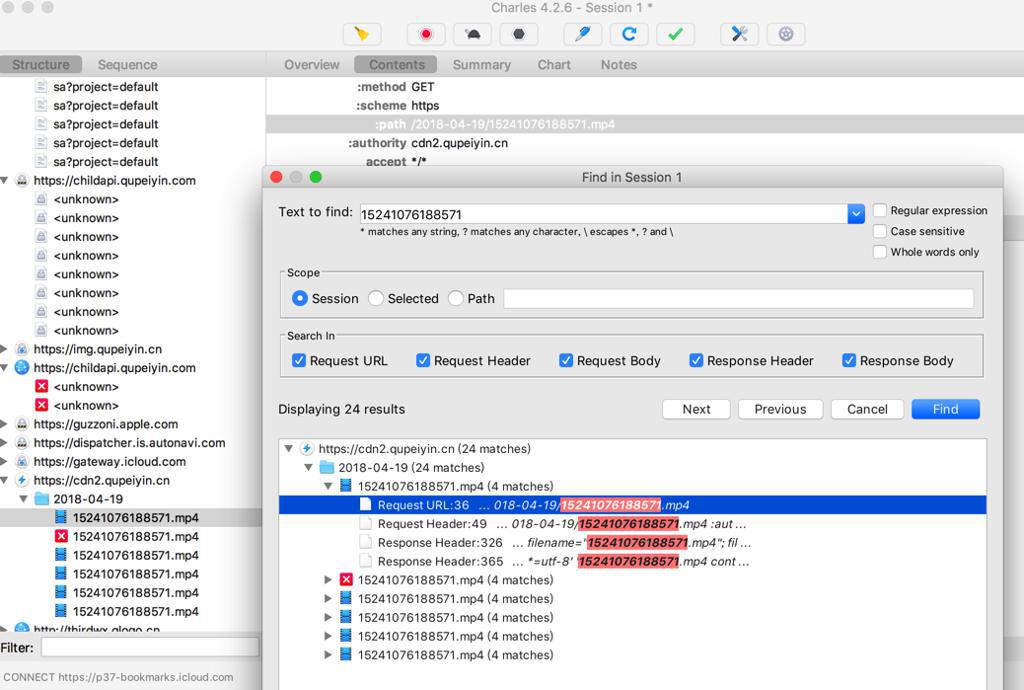Click the lock icon beside guzzoni.apple.com
Image resolution: width=1024 pixels, height=690 pixels.
22,424
